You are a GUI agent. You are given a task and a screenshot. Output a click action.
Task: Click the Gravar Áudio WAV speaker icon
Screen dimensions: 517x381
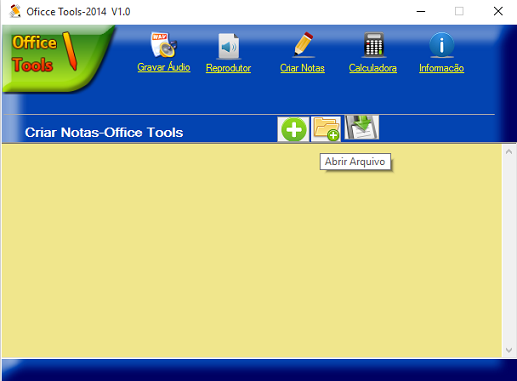pyautogui.click(x=163, y=45)
